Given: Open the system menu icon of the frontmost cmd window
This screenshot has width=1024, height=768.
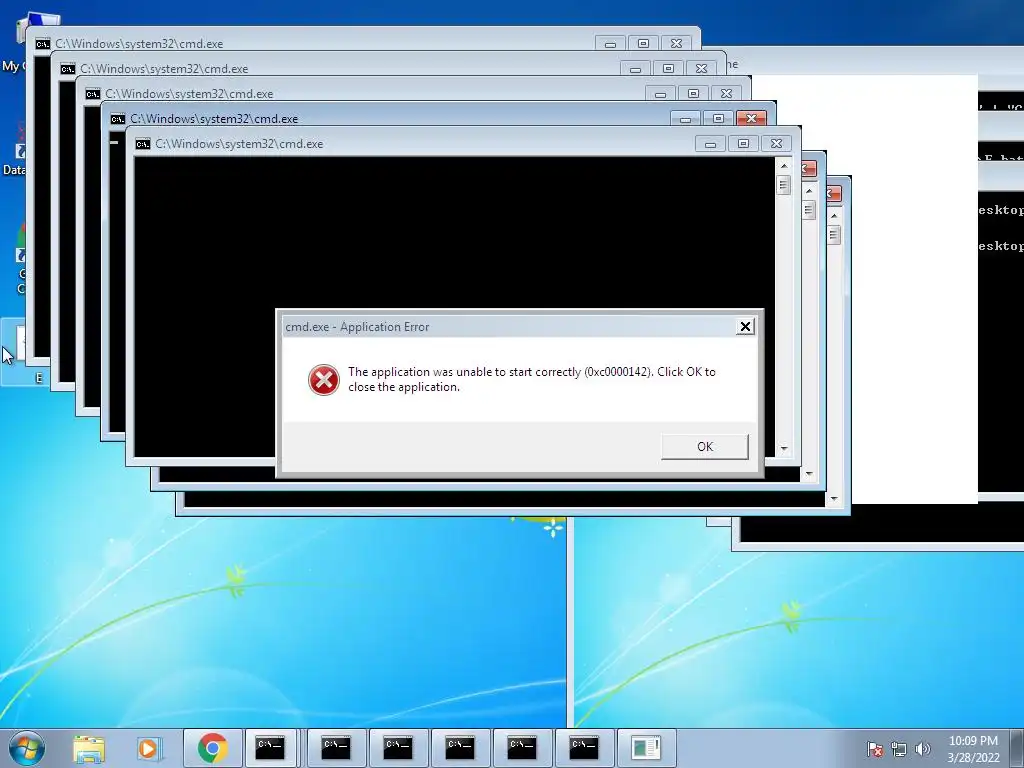Looking at the screenshot, I should click(x=142, y=144).
